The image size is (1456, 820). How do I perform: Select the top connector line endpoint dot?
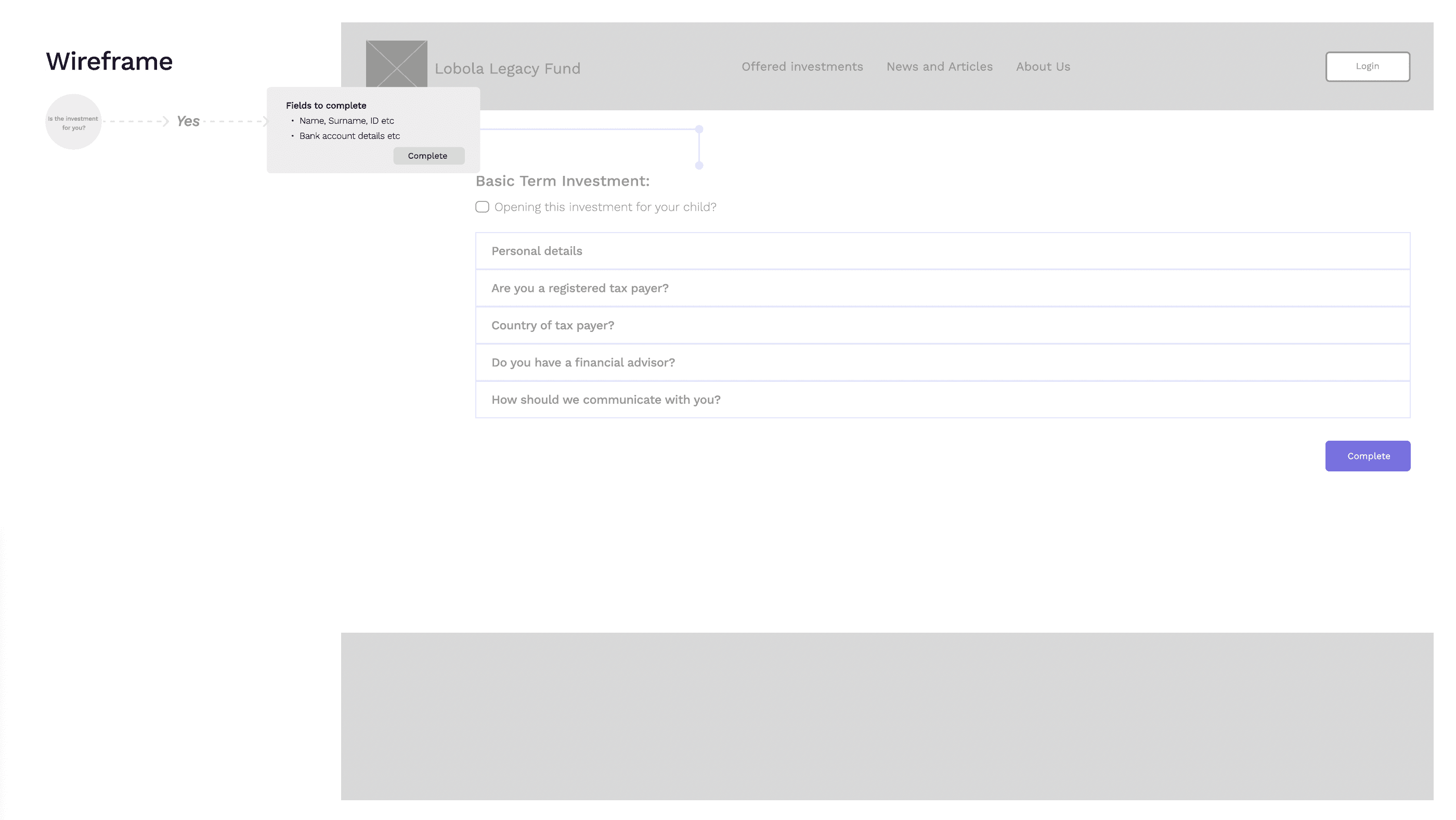click(699, 130)
